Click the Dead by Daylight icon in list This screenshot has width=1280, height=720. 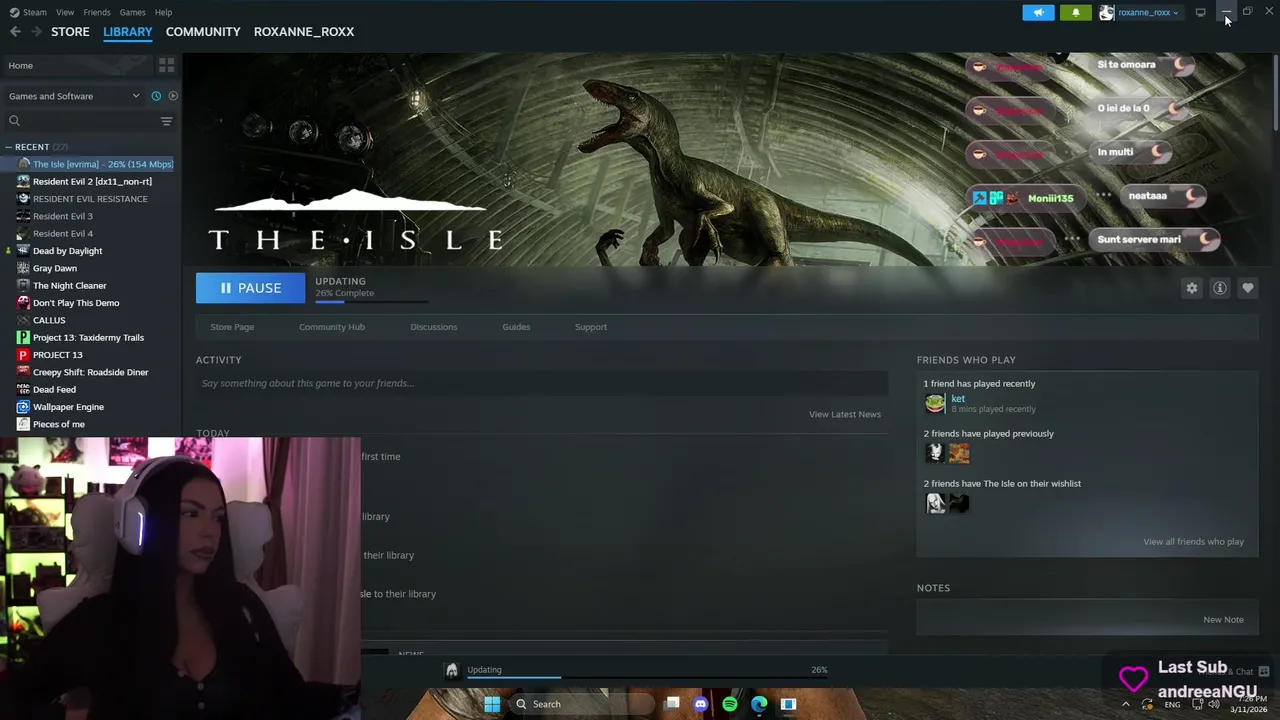23,251
